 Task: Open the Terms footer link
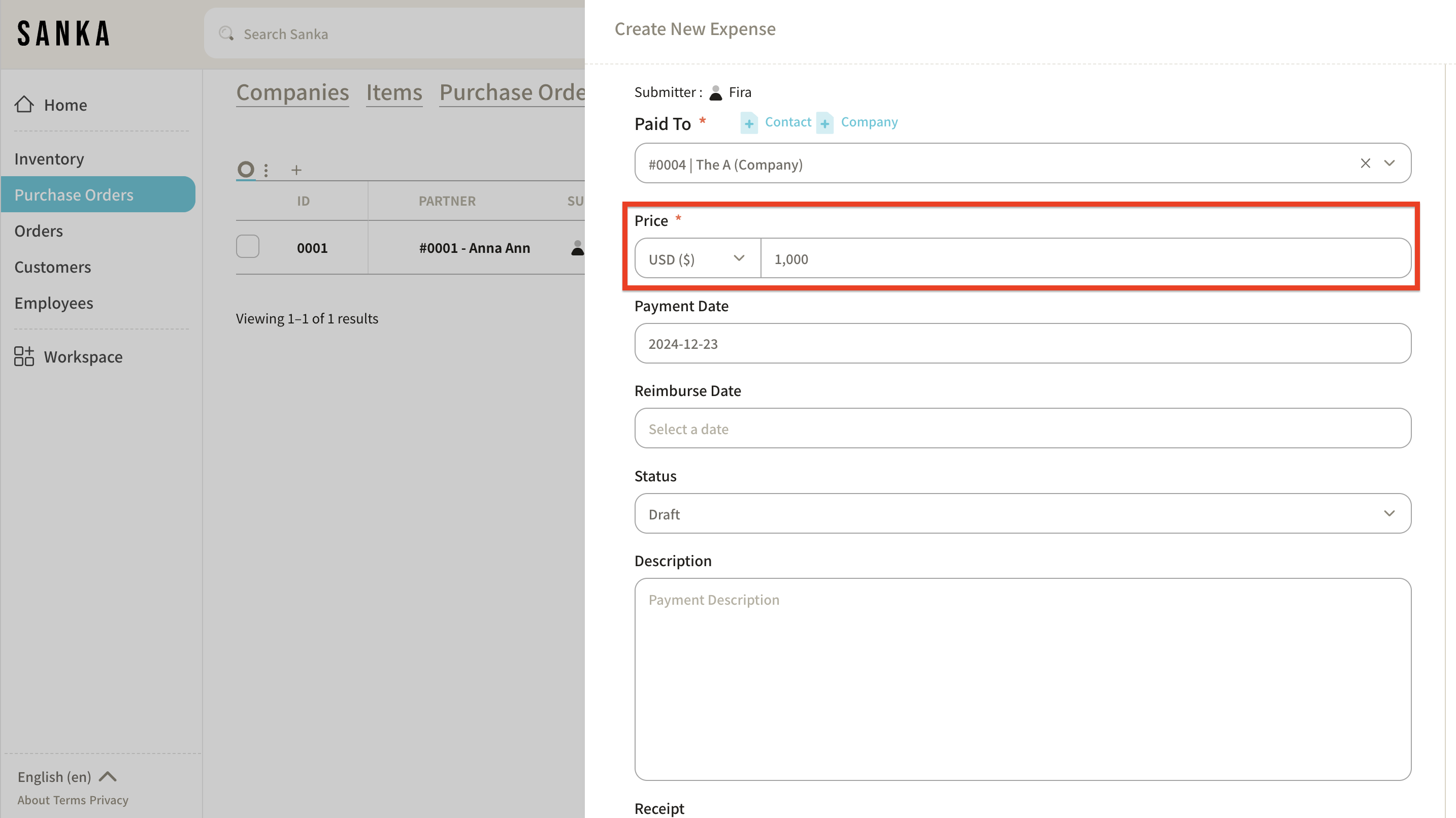[70, 800]
